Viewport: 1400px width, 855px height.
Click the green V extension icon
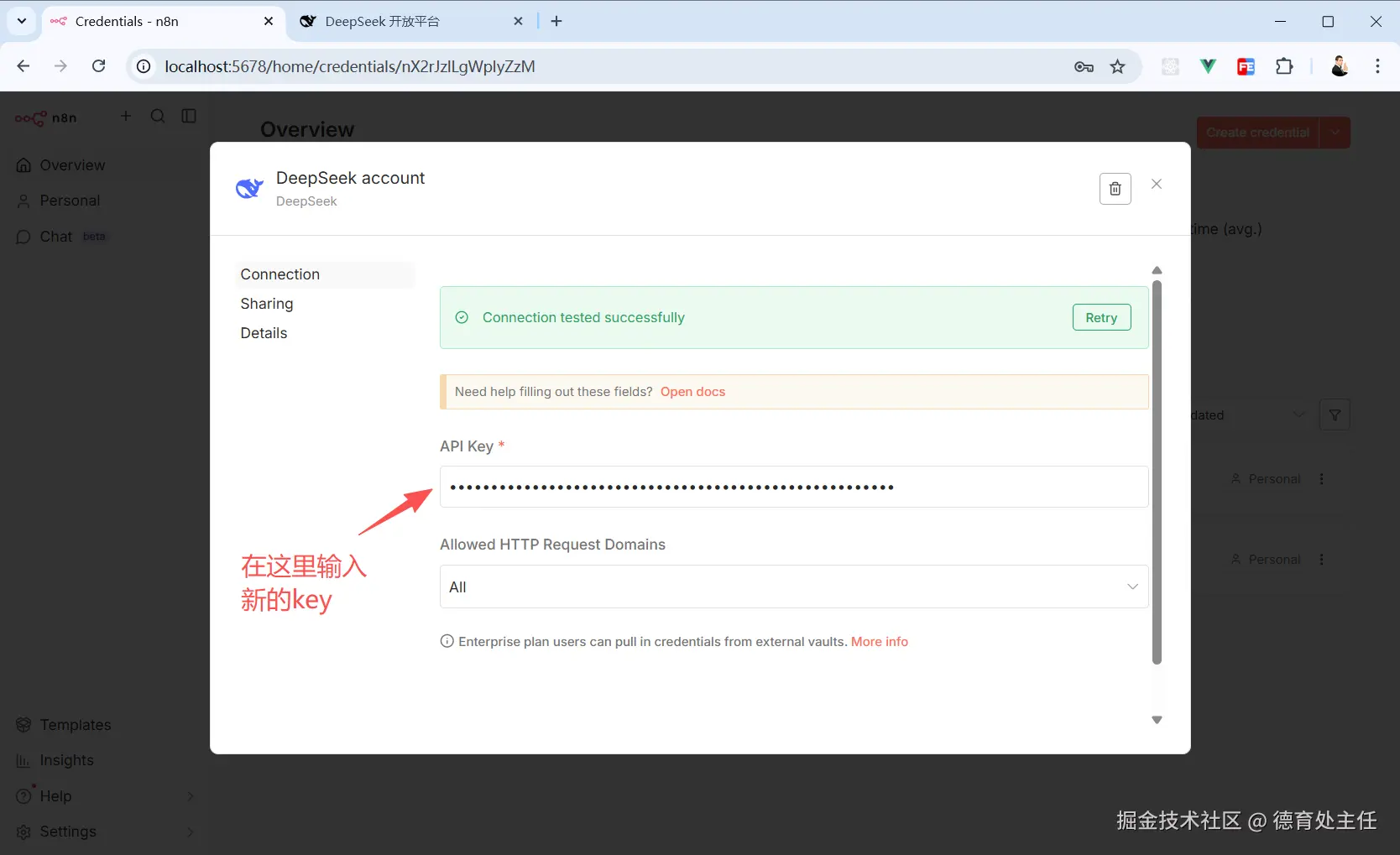tap(1208, 66)
